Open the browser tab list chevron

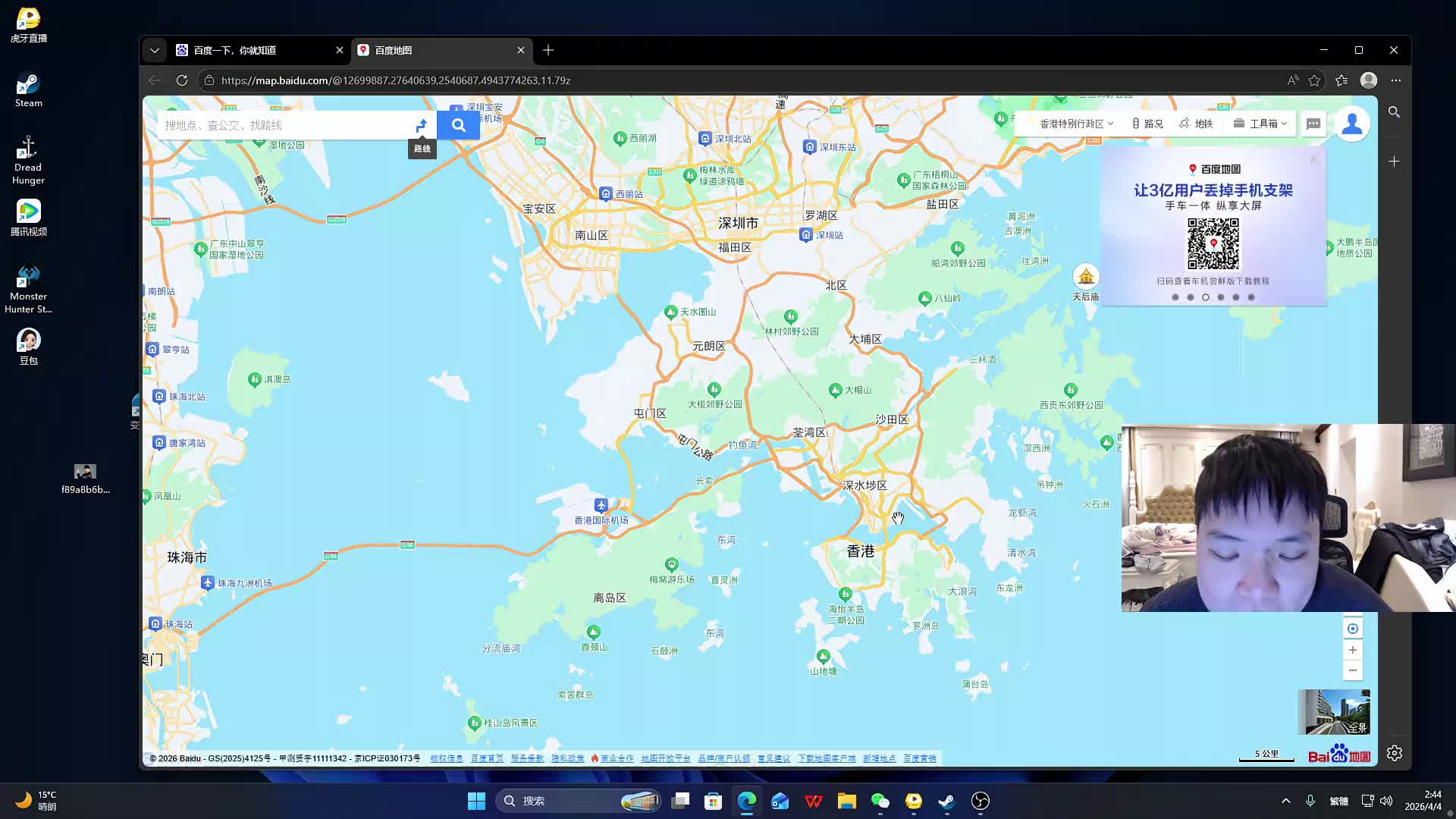pyautogui.click(x=155, y=50)
